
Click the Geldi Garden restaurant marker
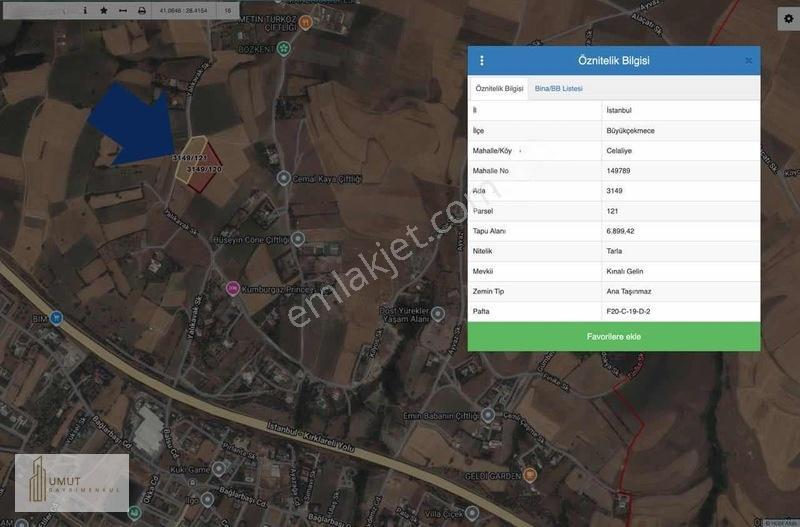530,475
